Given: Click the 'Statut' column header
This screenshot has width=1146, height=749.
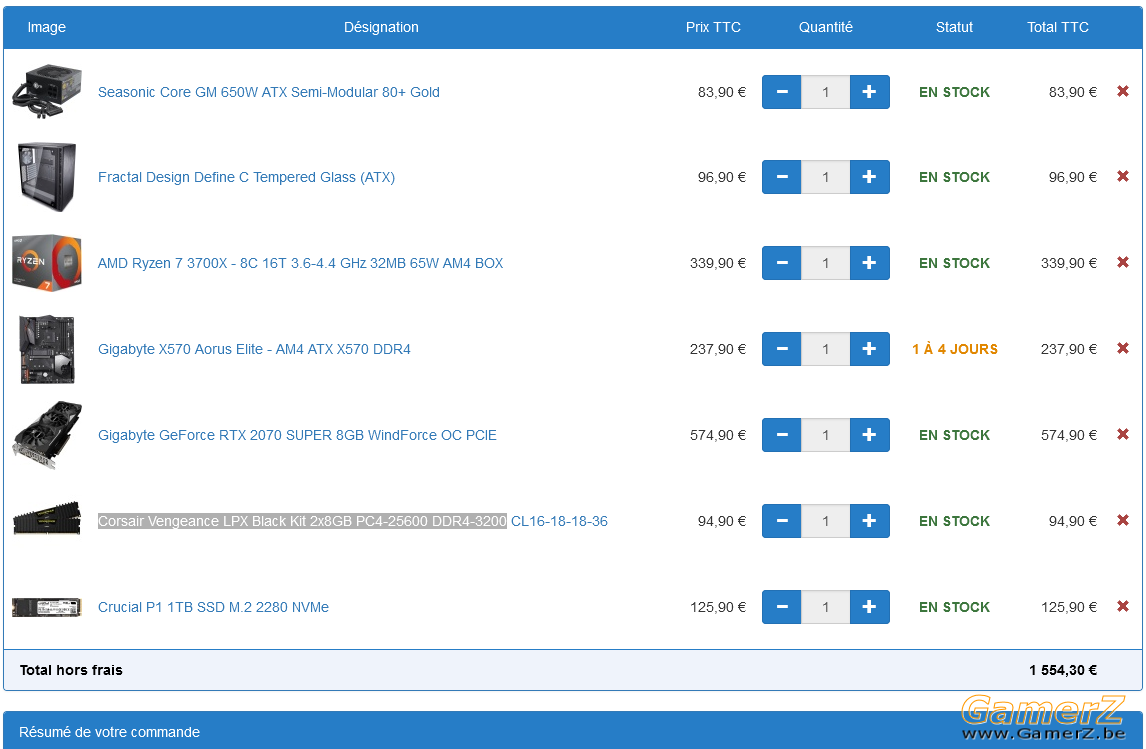Looking at the screenshot, I should pos(954,27).
